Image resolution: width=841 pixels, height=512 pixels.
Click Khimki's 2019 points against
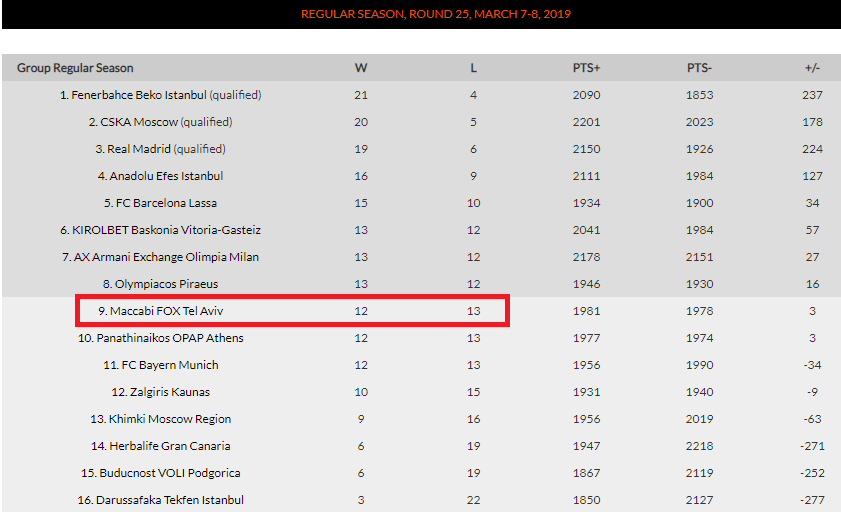(x=699, y=419)
